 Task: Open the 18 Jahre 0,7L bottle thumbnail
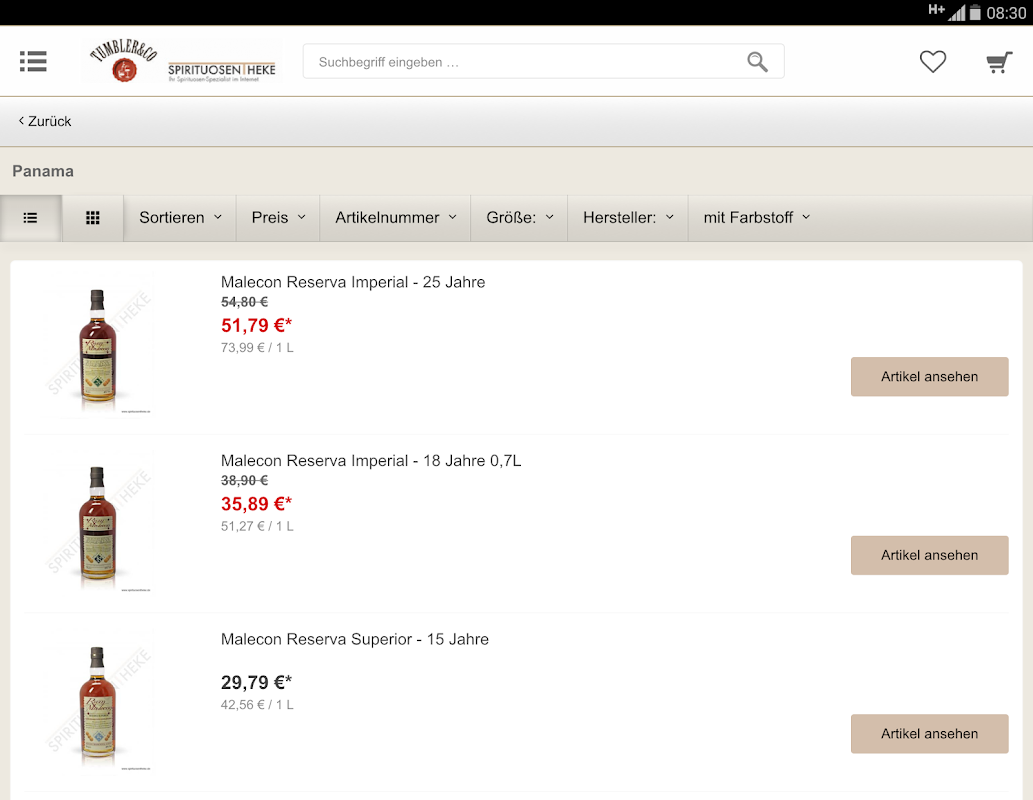98,523
